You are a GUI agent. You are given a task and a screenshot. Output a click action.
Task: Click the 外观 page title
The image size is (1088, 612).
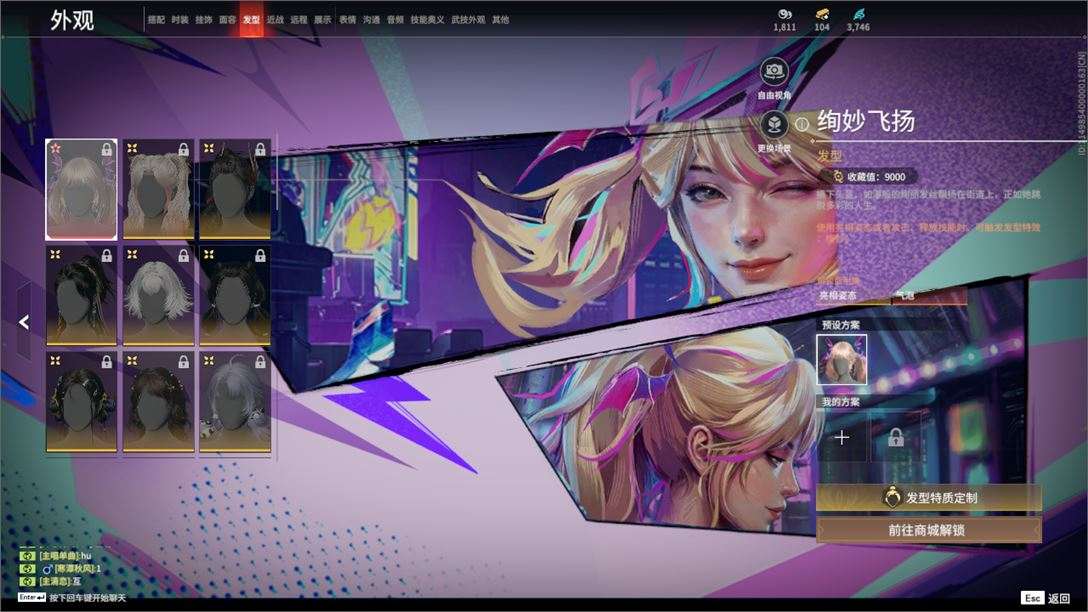(71, 20)
